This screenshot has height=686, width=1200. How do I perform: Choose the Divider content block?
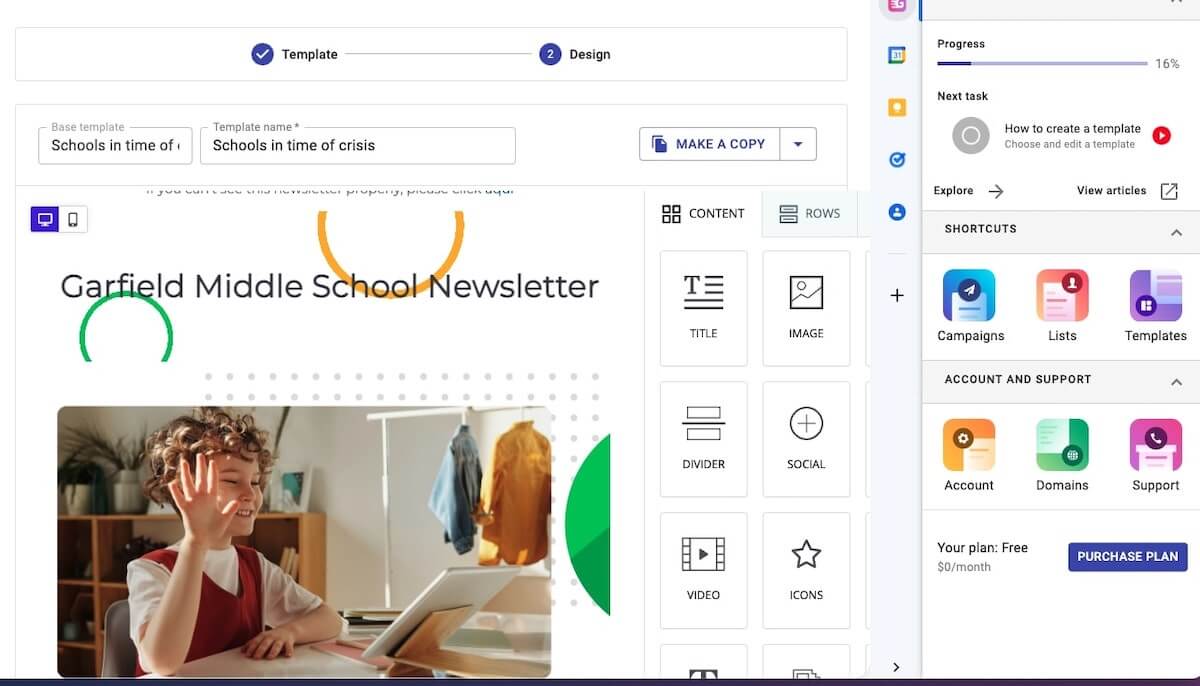pyautogui.click(x=703, y=439)
